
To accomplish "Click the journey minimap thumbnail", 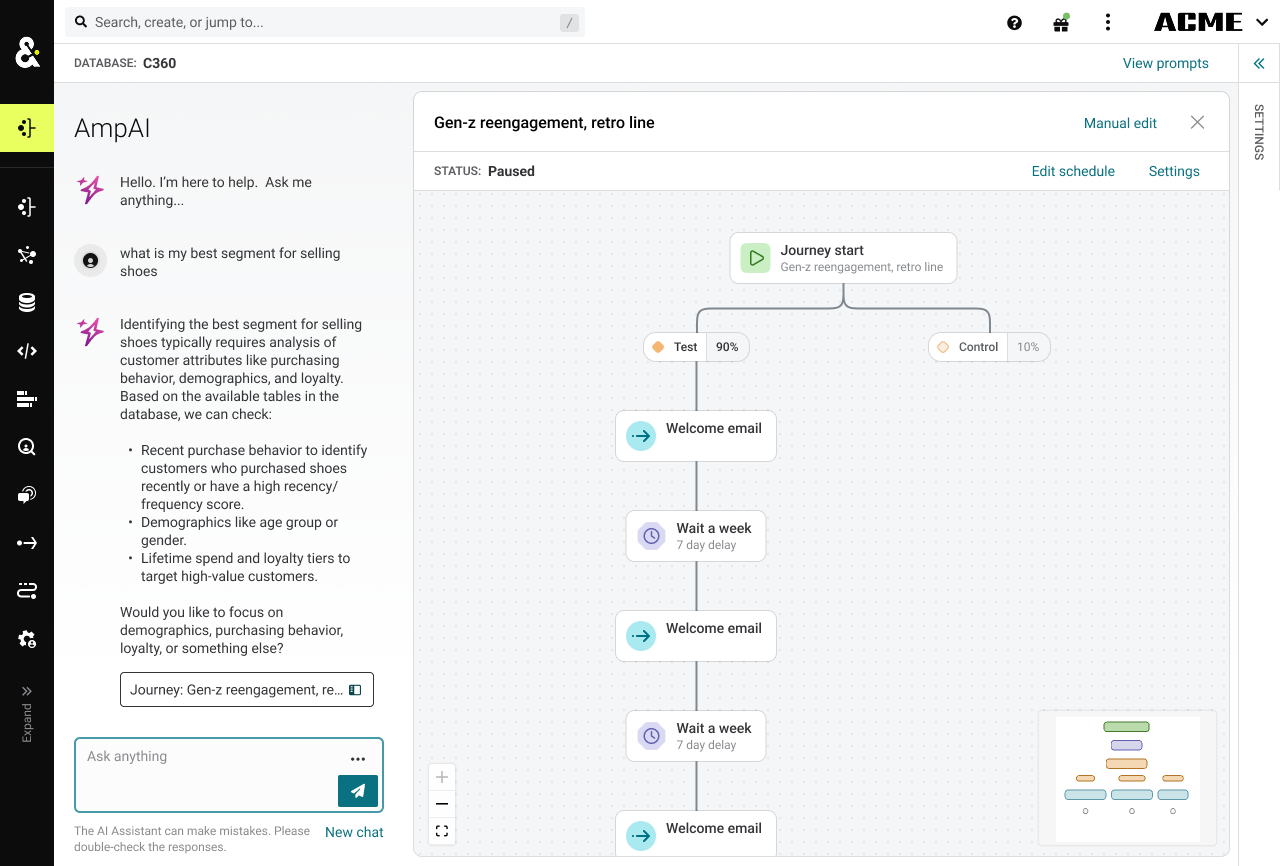I will (1127, 777).
